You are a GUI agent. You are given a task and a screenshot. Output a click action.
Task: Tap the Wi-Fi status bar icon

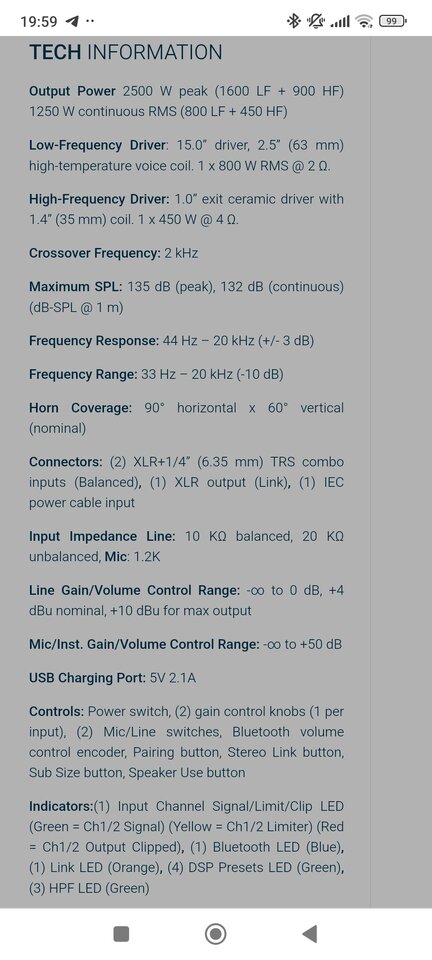pos(364,21)
